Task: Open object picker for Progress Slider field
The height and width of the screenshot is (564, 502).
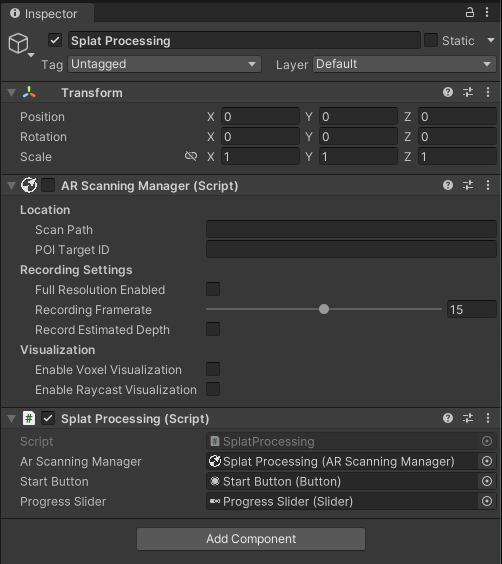Action: coord(487,501)
